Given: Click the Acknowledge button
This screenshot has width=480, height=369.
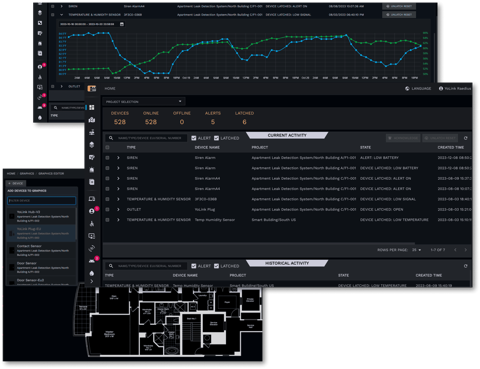Looking at the screenshot, I should tap(403, 138).
